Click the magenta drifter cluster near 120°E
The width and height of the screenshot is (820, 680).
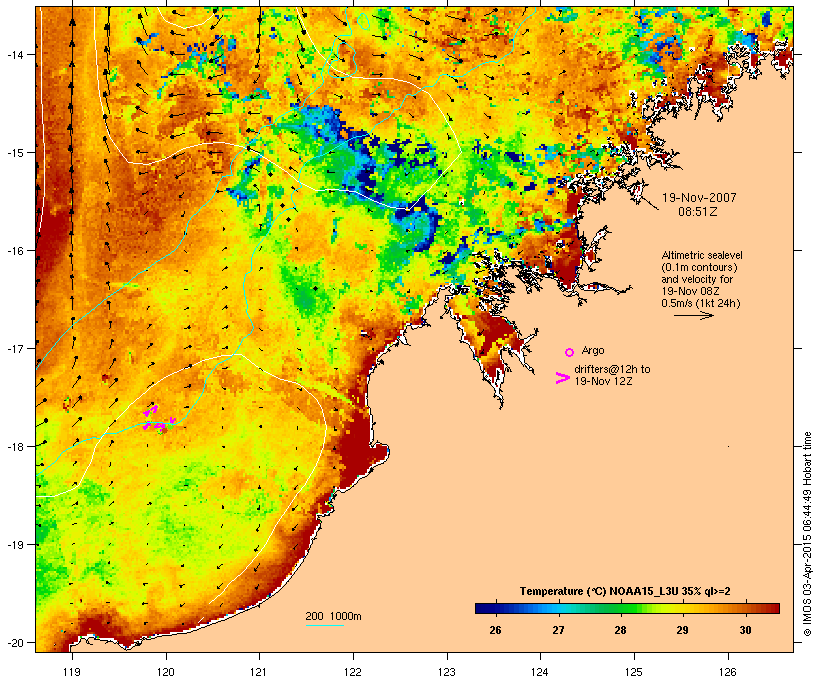coord(159,419)
